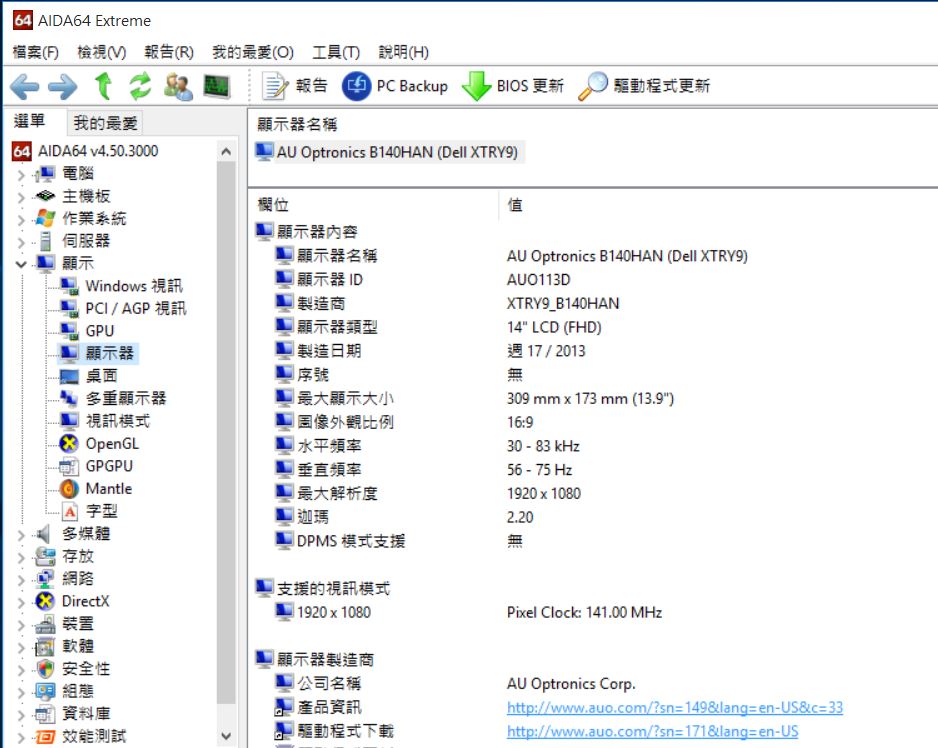
Task: Select Windows 視訊 in the tree
Action: pos(134,286)
